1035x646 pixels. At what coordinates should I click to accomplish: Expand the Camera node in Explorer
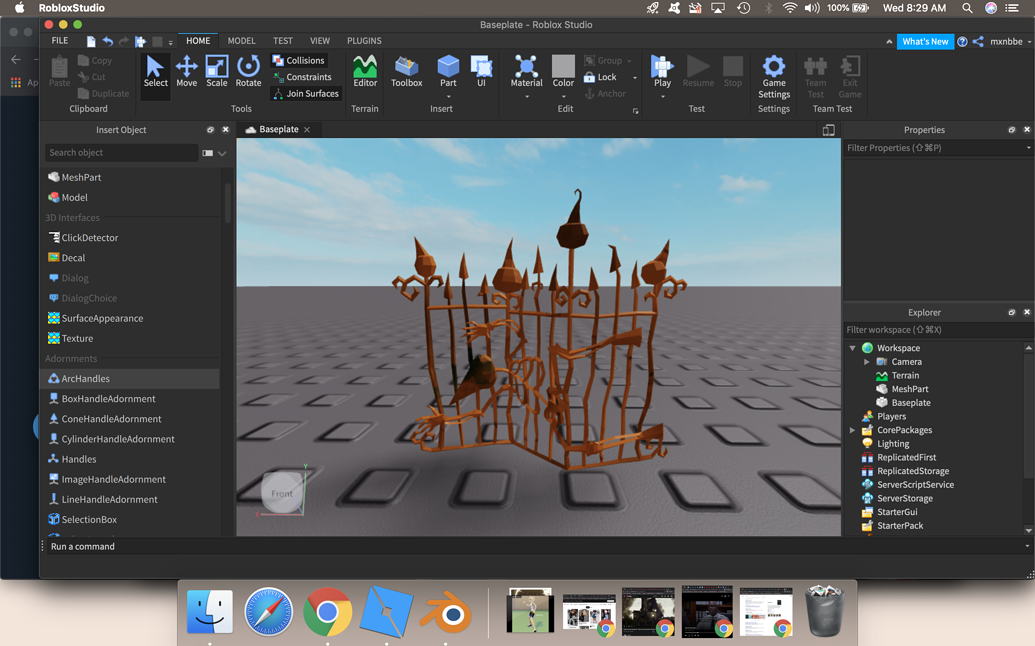(866, 362)
